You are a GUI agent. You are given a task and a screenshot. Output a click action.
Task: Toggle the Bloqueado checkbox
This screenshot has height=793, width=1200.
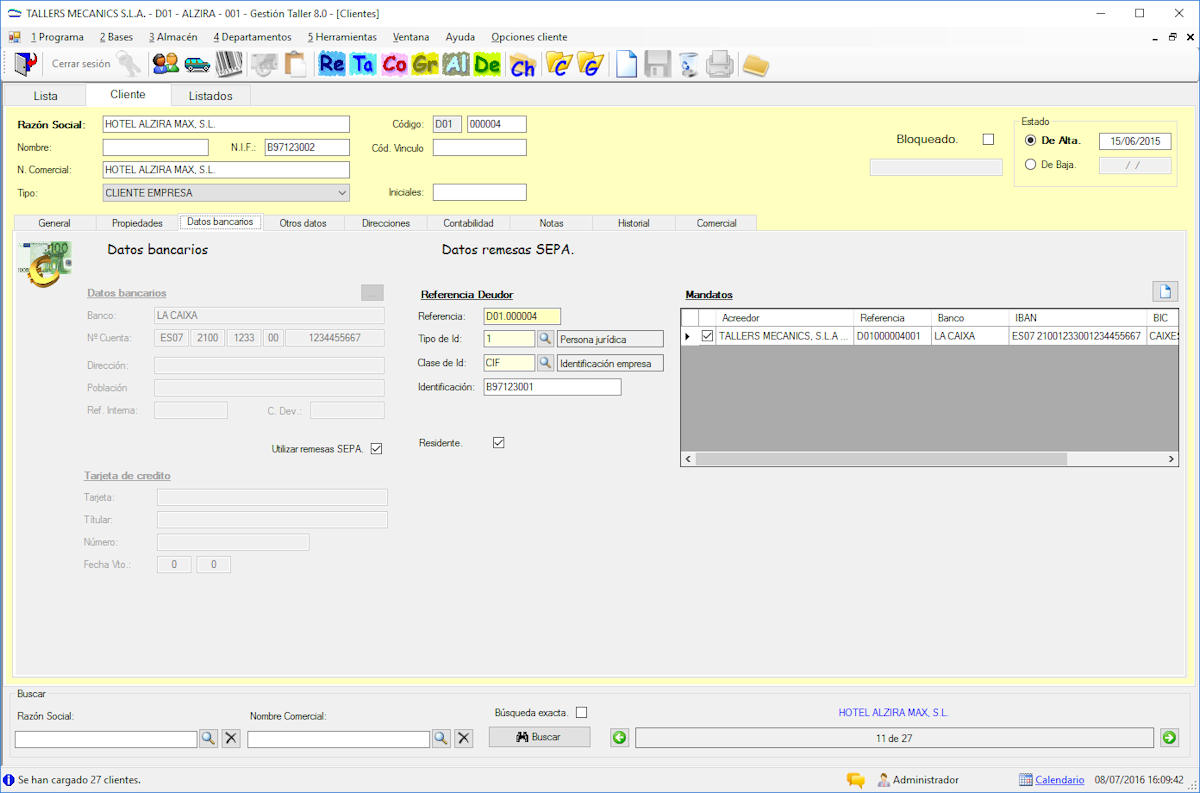point(989,139)
